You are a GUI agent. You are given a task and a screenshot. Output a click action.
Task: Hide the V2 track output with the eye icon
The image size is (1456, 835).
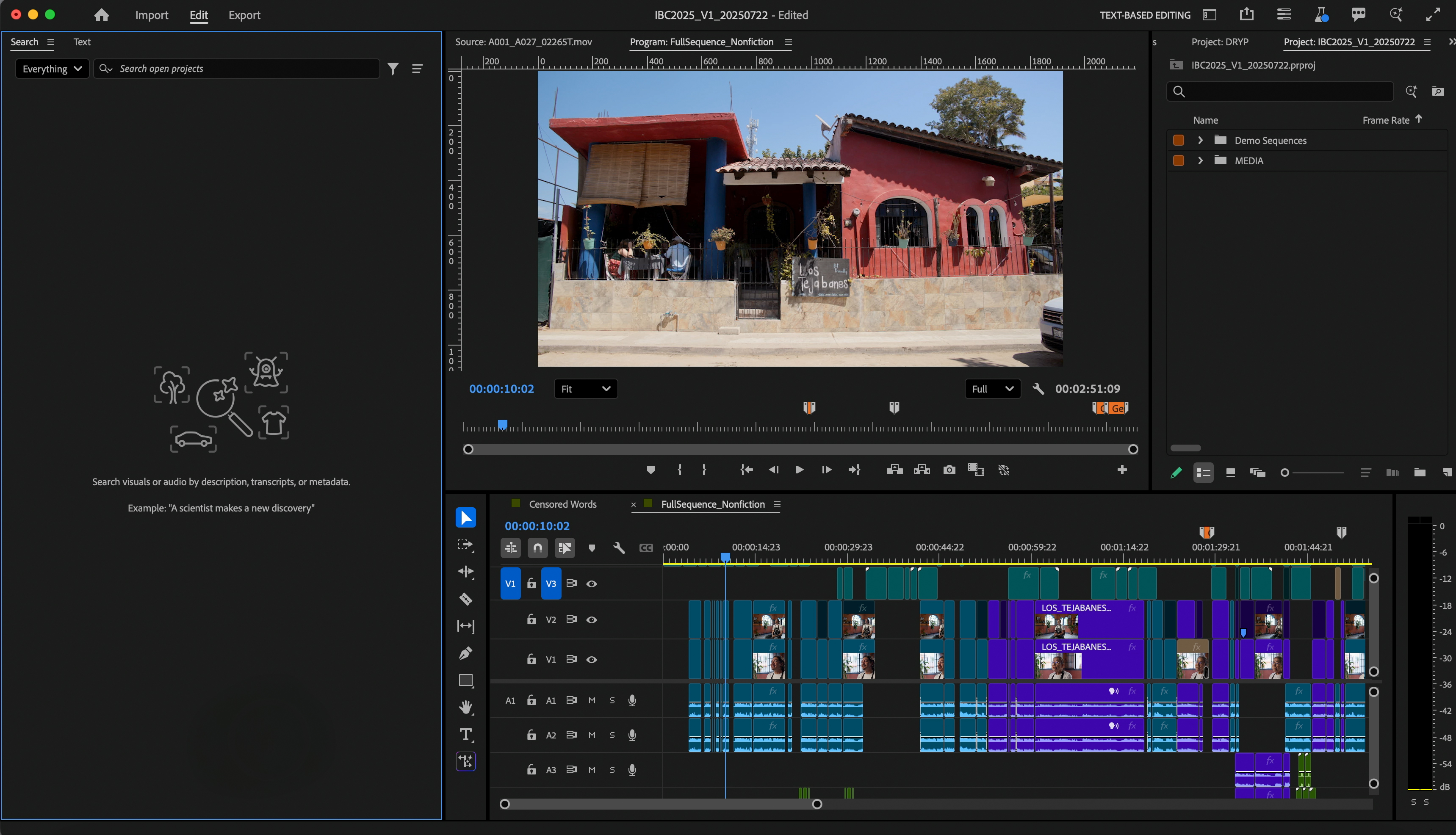click(x=592, y=620)
